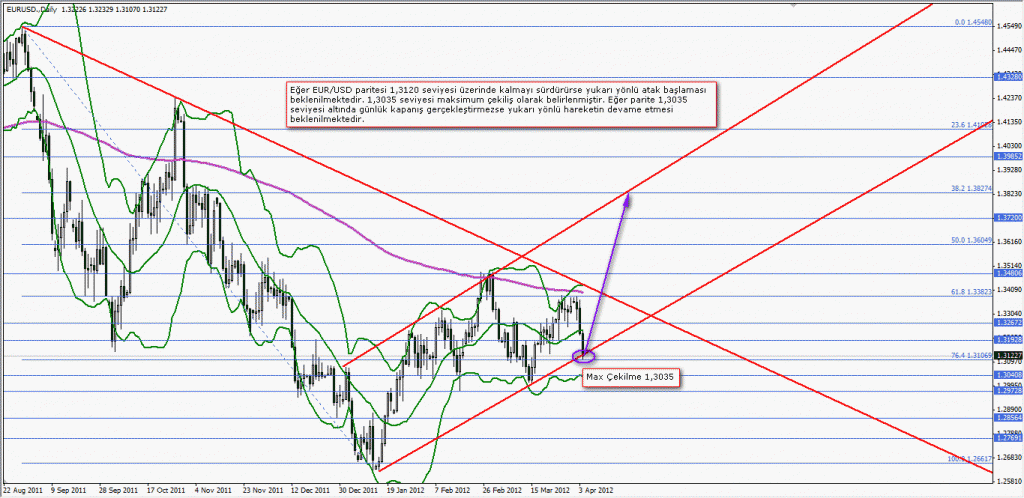
Task: Select the '76.4 1.31069' Fibonacci label
Action: point(972,356)
